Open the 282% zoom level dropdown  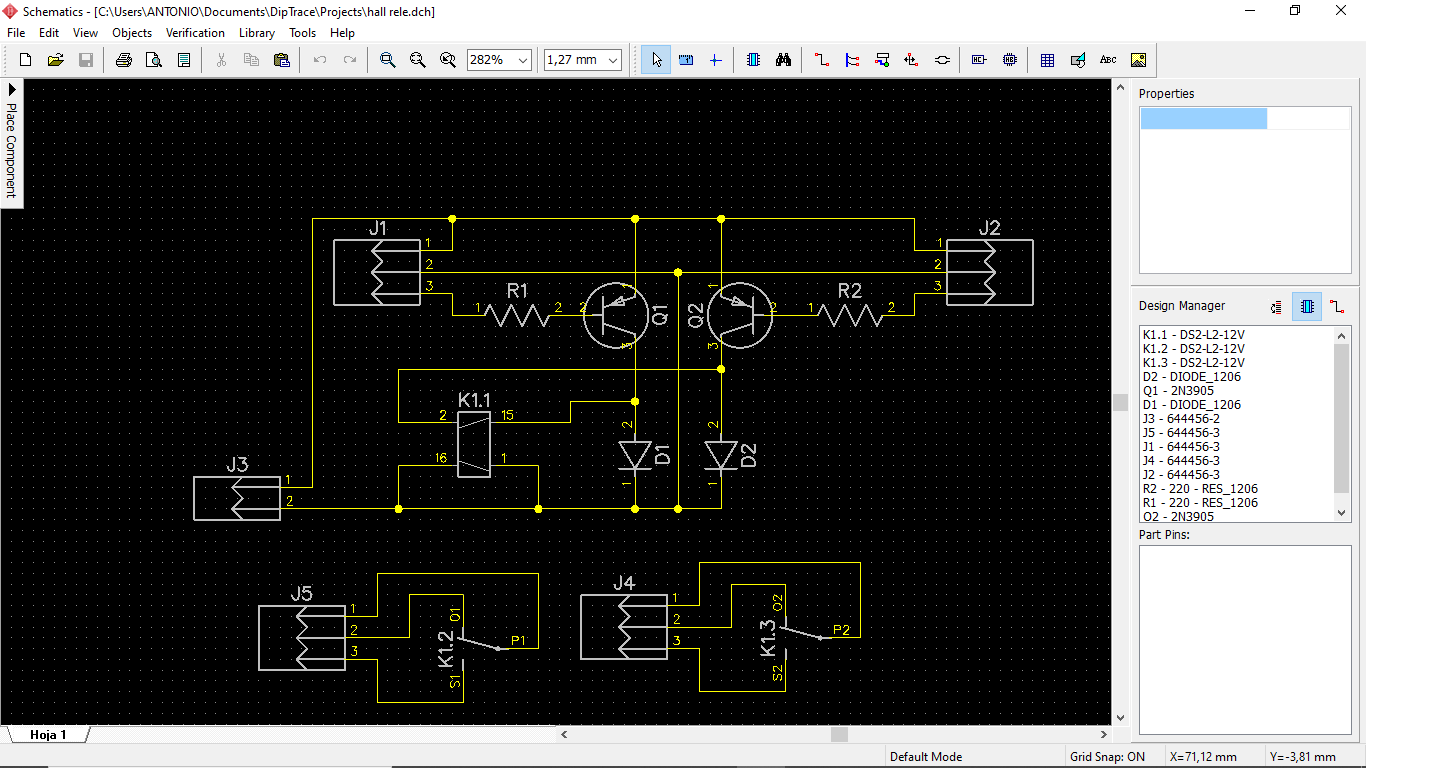point(523,60)
